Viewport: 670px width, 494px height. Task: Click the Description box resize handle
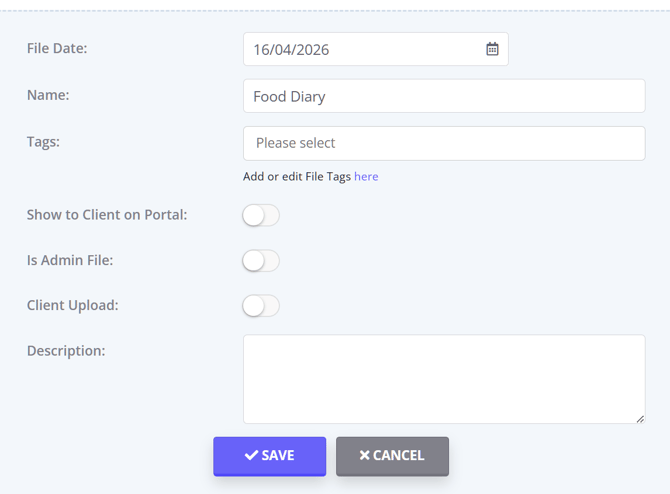coord(640,419)
